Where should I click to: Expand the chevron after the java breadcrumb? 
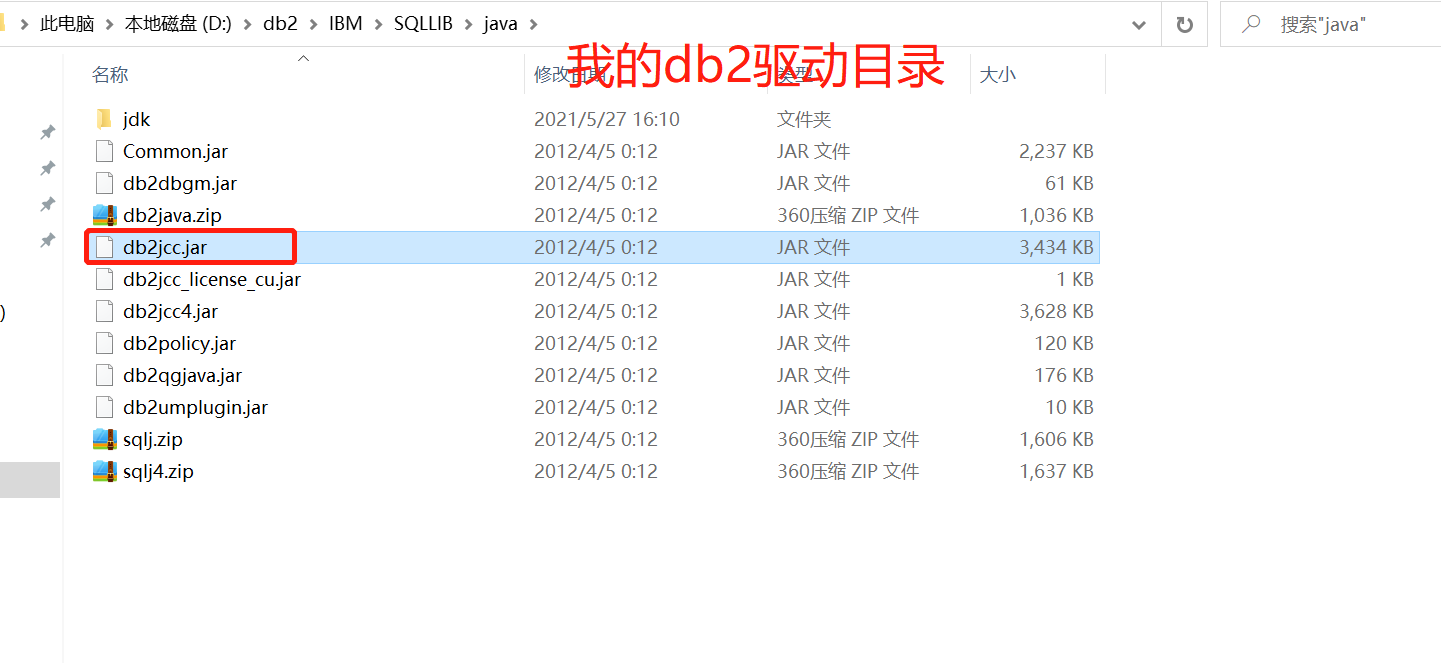(x=533, y=24)
